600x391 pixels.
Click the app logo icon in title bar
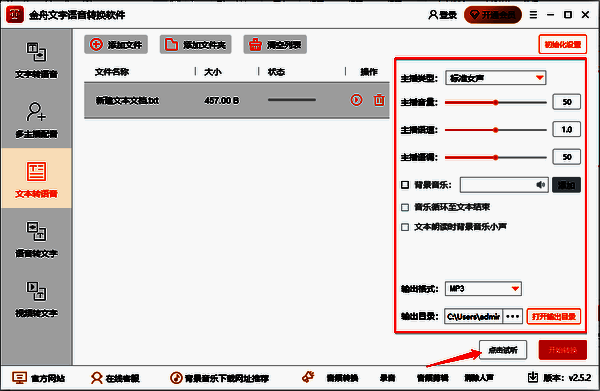click(x=15, y=15)
